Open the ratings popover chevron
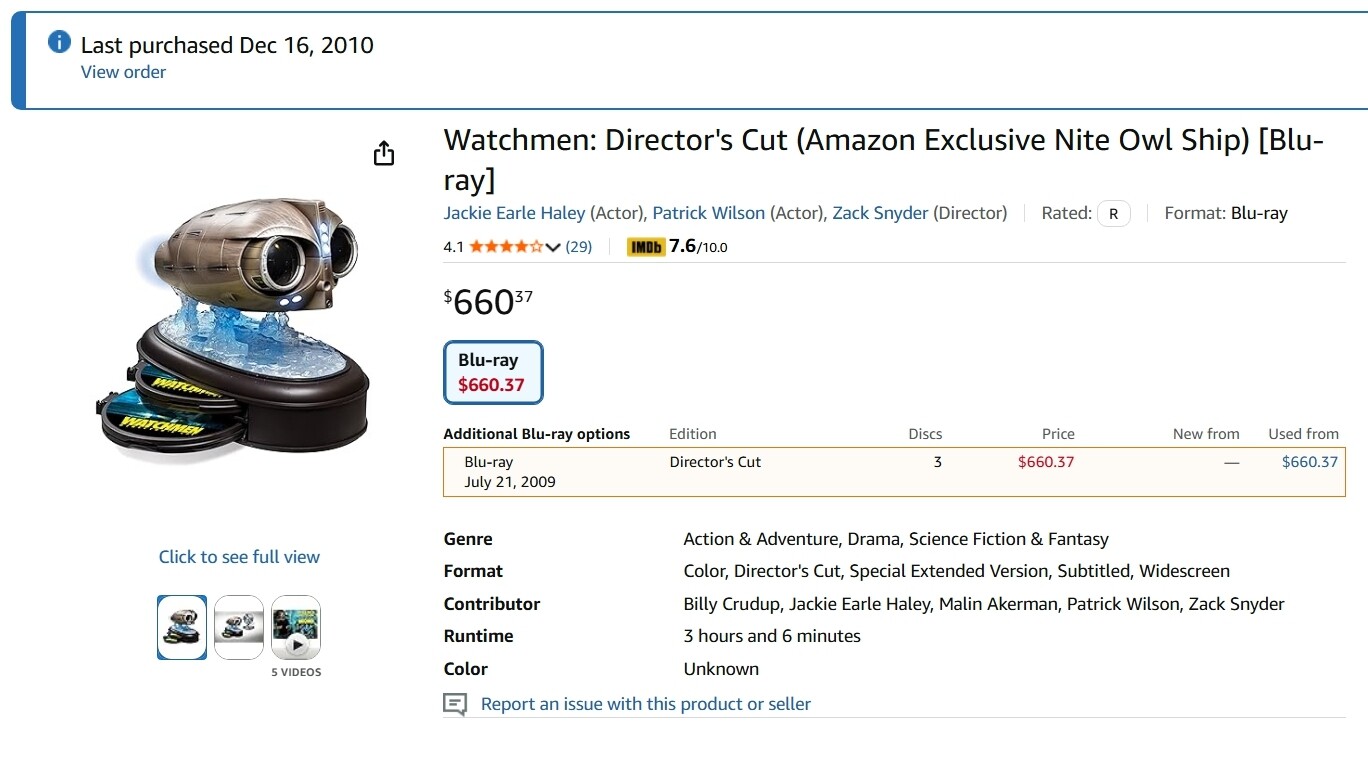 553,248
